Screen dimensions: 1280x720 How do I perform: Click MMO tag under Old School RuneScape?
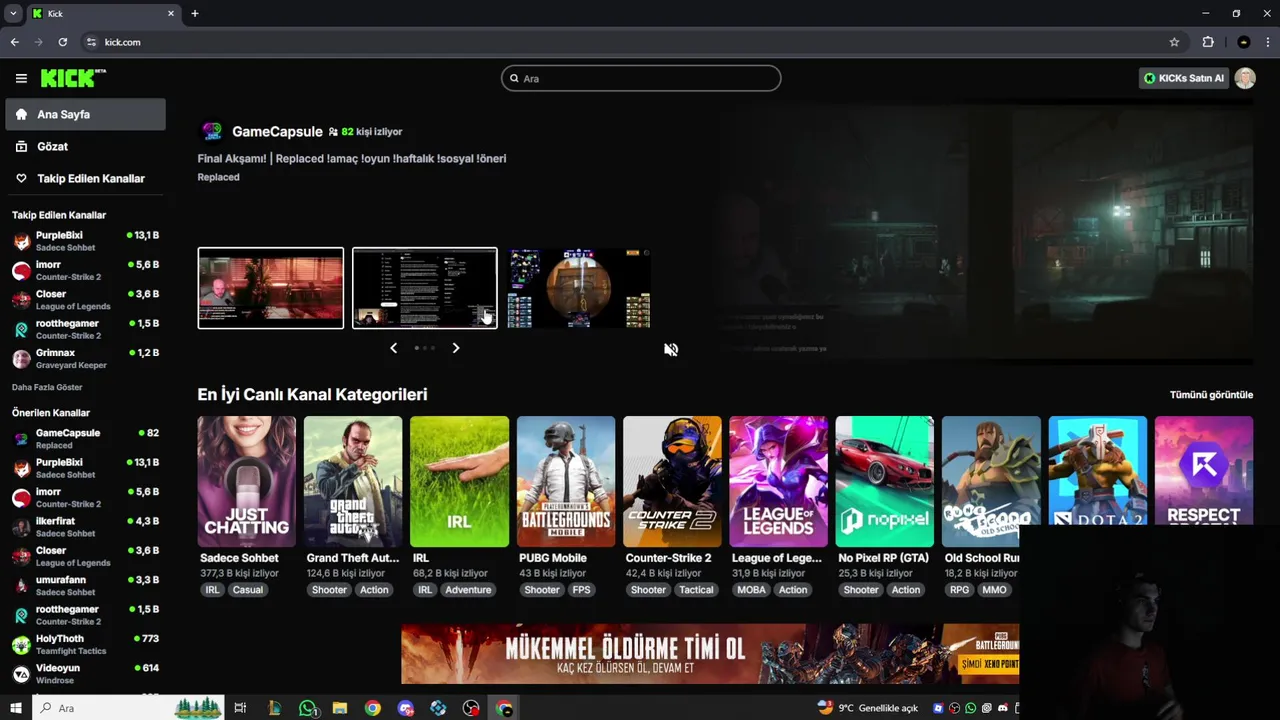pos(994,590)
